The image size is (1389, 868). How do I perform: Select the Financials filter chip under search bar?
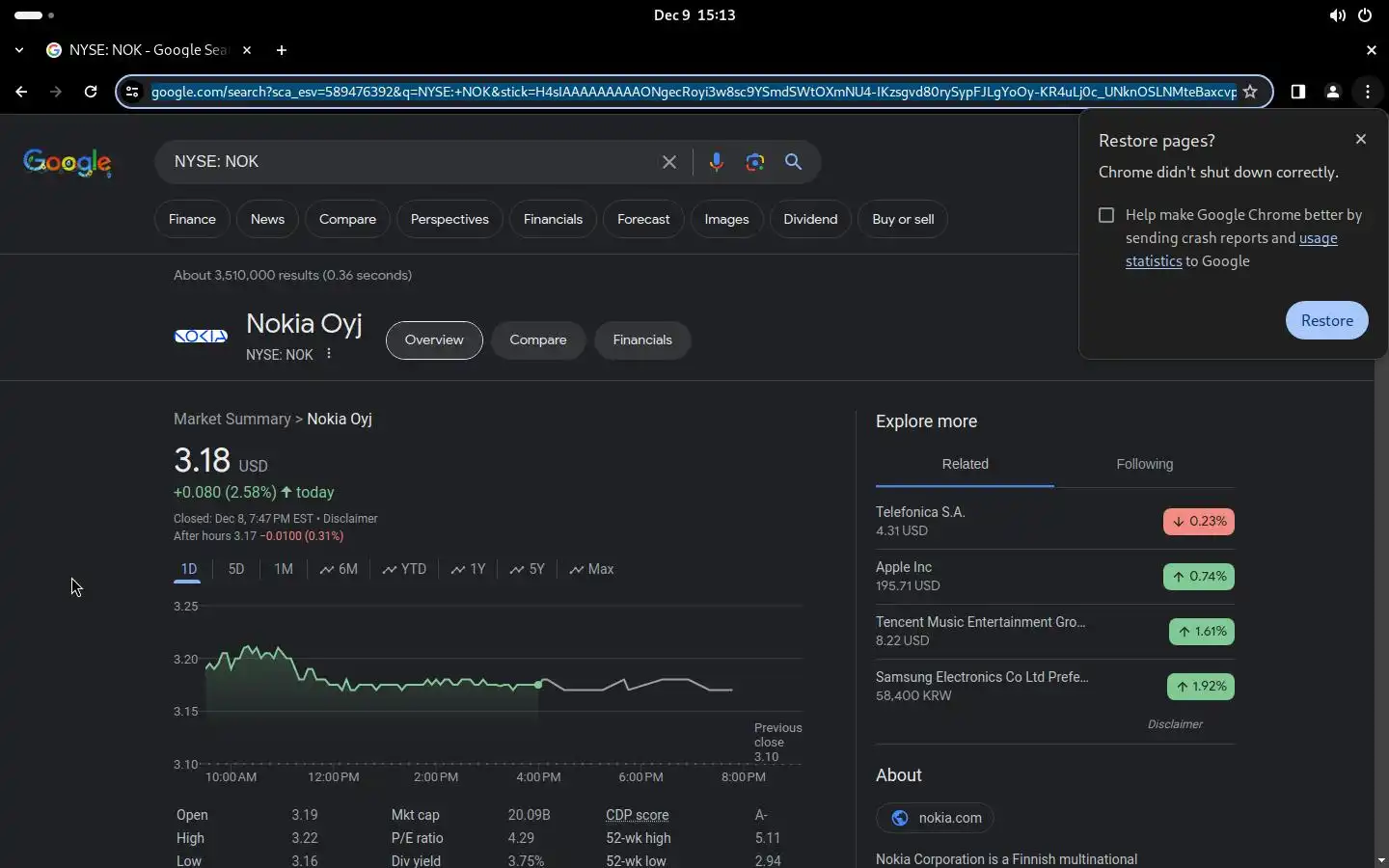click(x=553, y=219)
